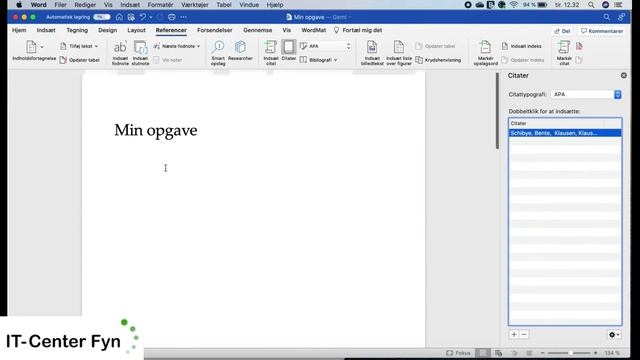Click the Indholdsfortegnelse icon
This screenshot has height=360, width=640.
click(31, 47)
